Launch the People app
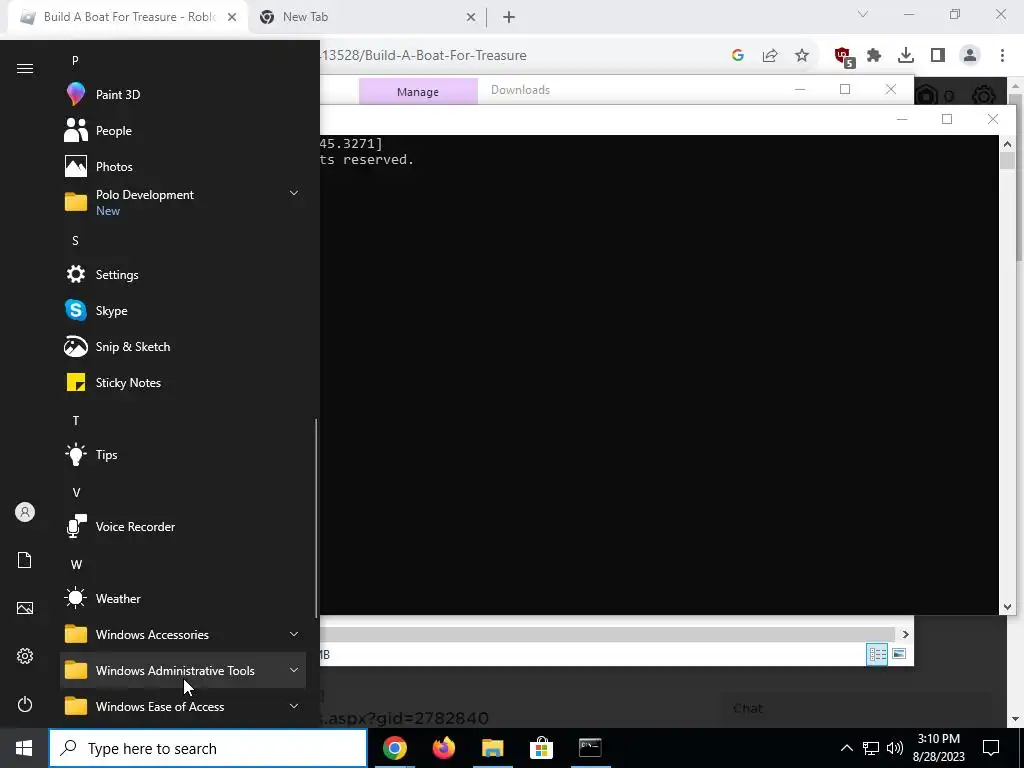This screenshot has height=768, width=1024. click(183, 131)
